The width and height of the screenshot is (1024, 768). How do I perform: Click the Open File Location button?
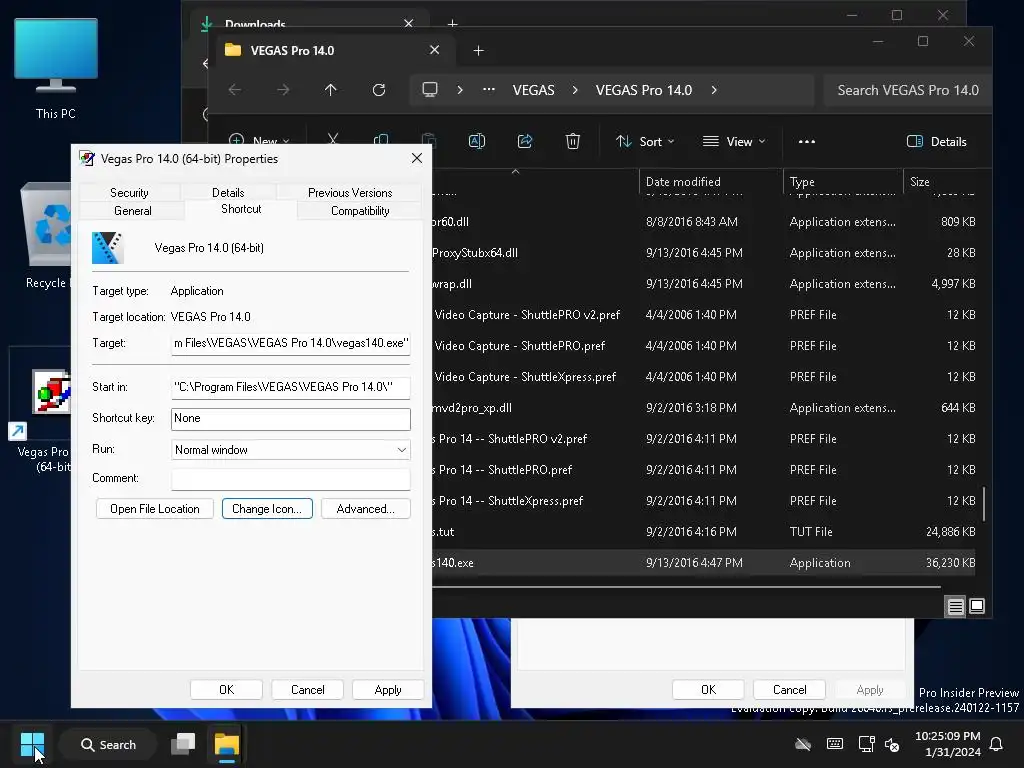tap(155, 509)
